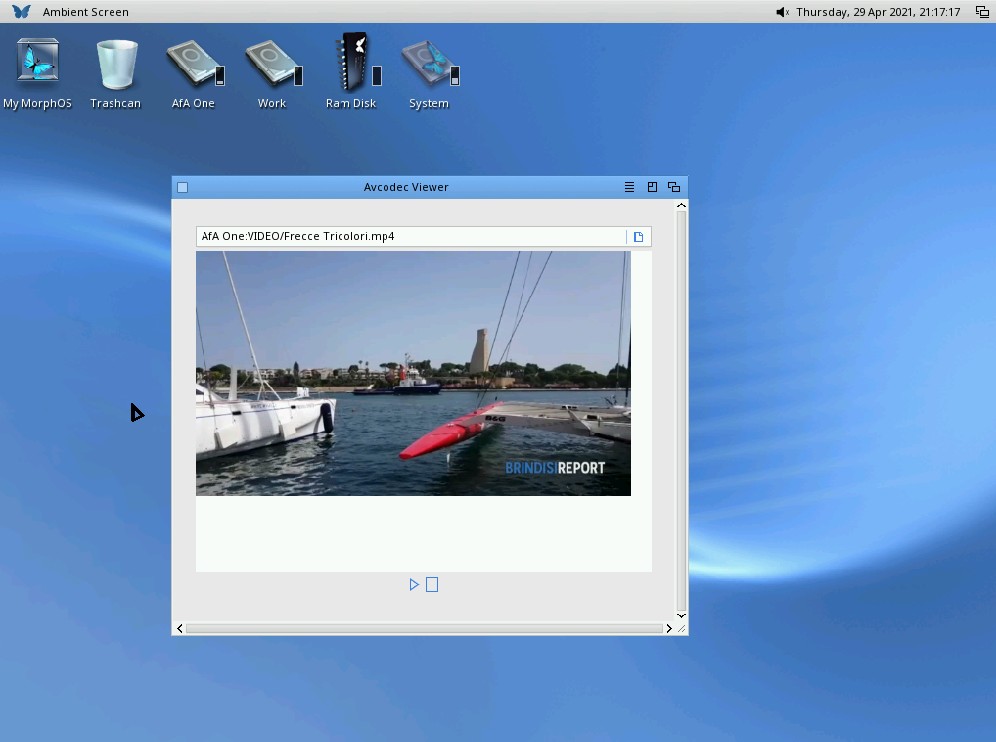Click the date and time clock
The width and height of the screenshot is (996, 742).
coord(878,12)
